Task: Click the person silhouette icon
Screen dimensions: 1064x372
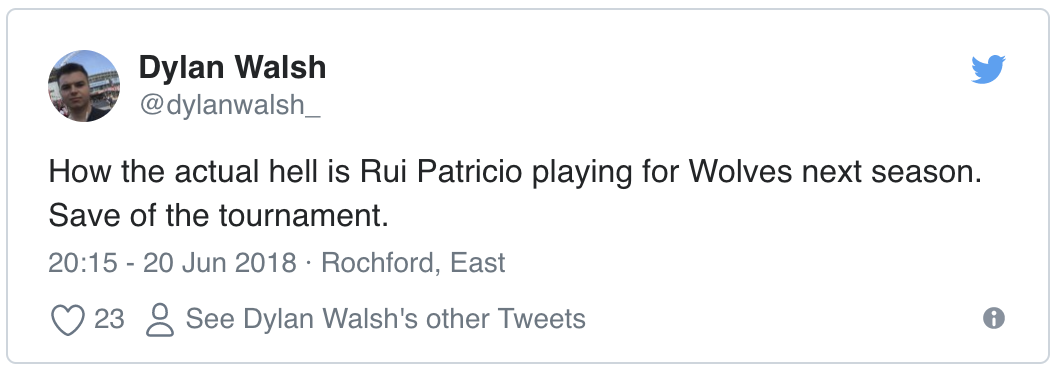Action: (160, 319)
